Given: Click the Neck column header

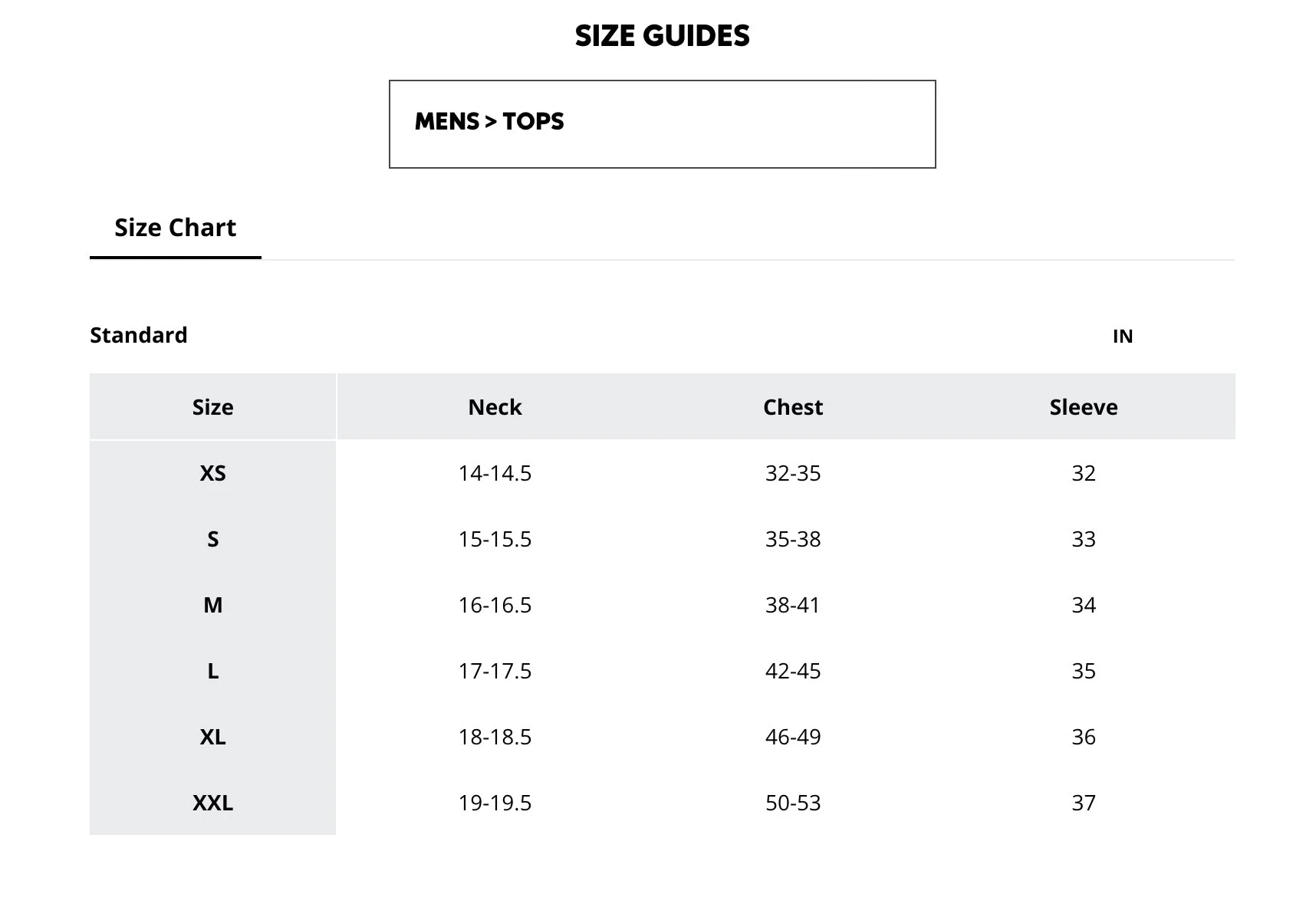Looking at the screenshot, I should (495, 407).
